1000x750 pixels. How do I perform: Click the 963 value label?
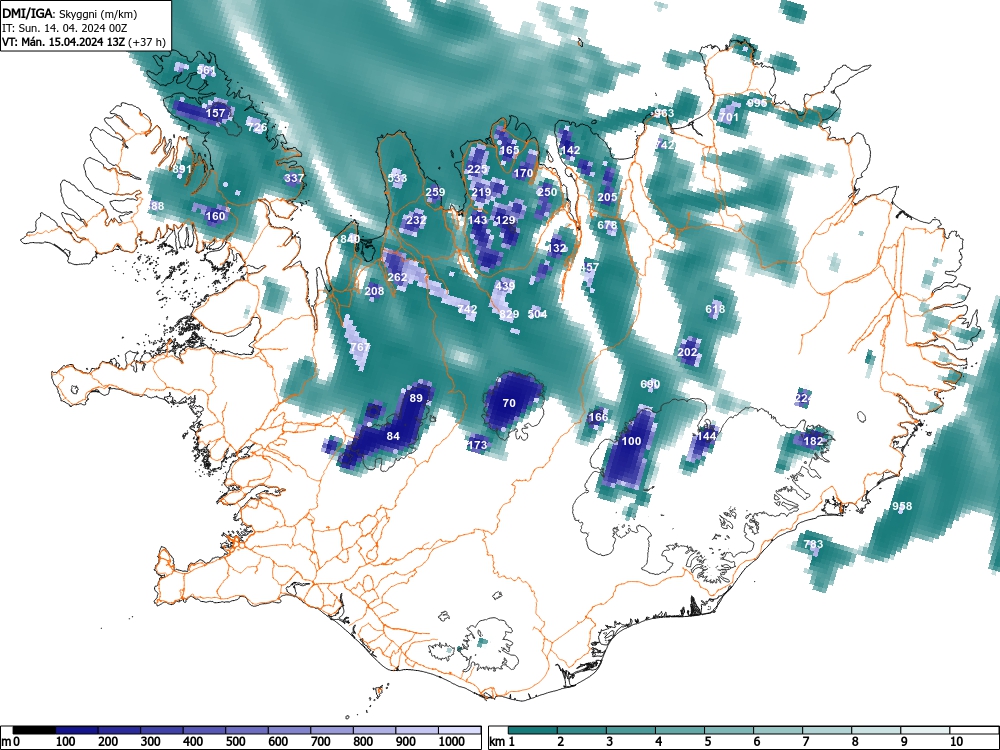pyautogui.click(x=664, y=113)
